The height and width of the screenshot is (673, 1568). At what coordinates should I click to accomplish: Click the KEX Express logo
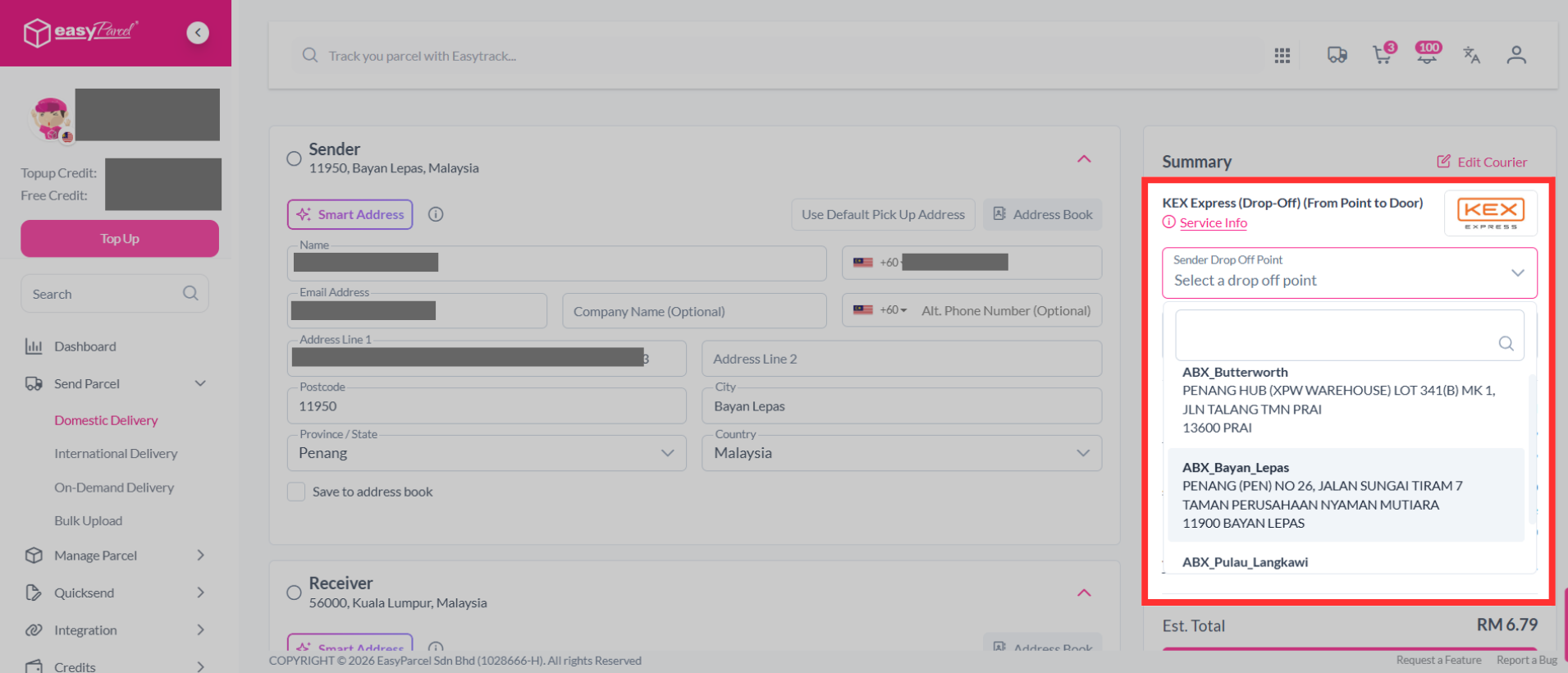tap(1491, 213)
